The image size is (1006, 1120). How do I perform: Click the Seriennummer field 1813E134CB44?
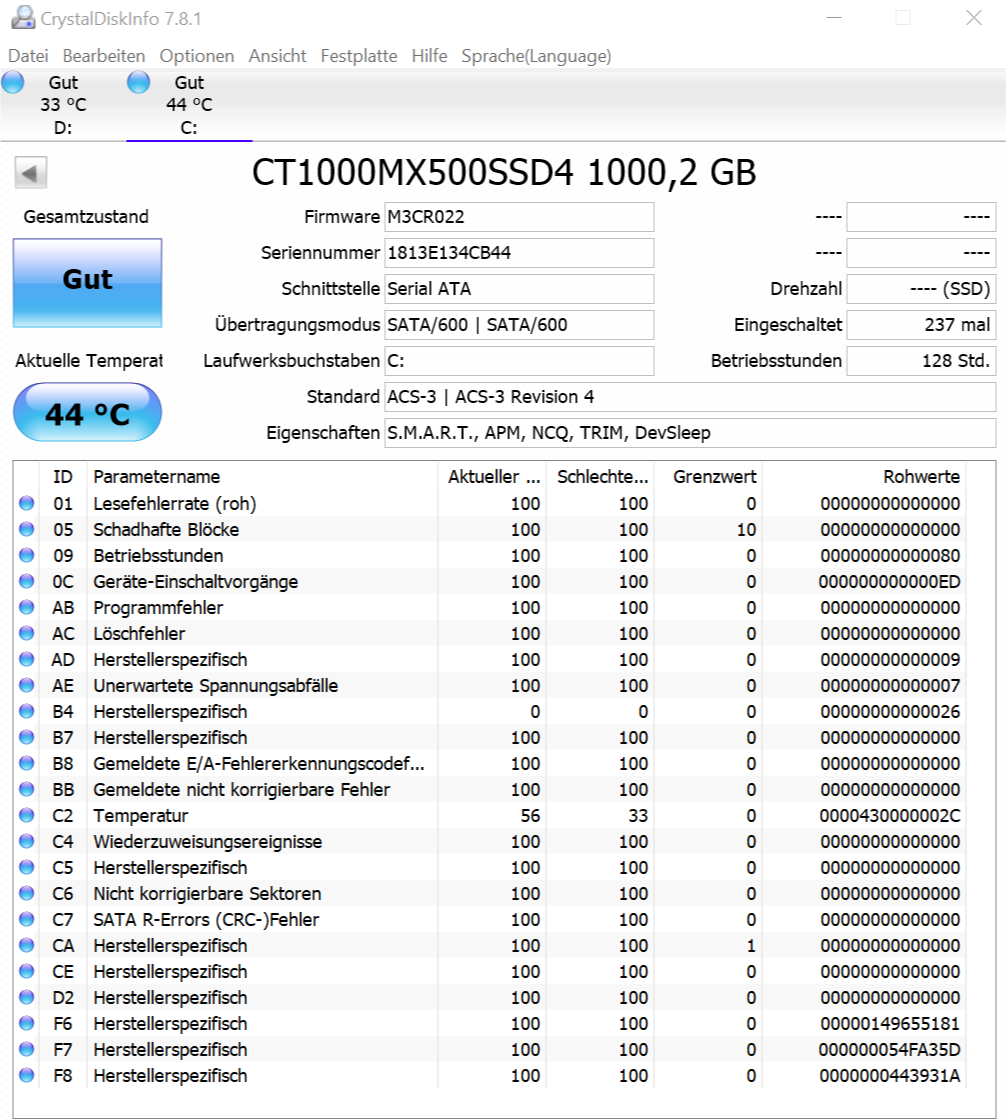coord(519,253)
